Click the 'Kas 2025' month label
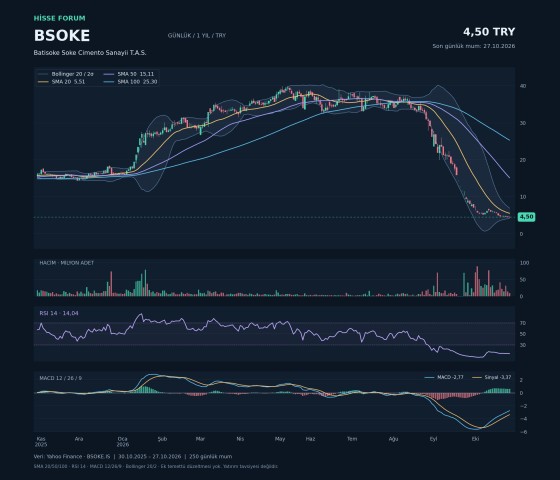This screenshot has height=480, width=560. [x=41, y=441]
